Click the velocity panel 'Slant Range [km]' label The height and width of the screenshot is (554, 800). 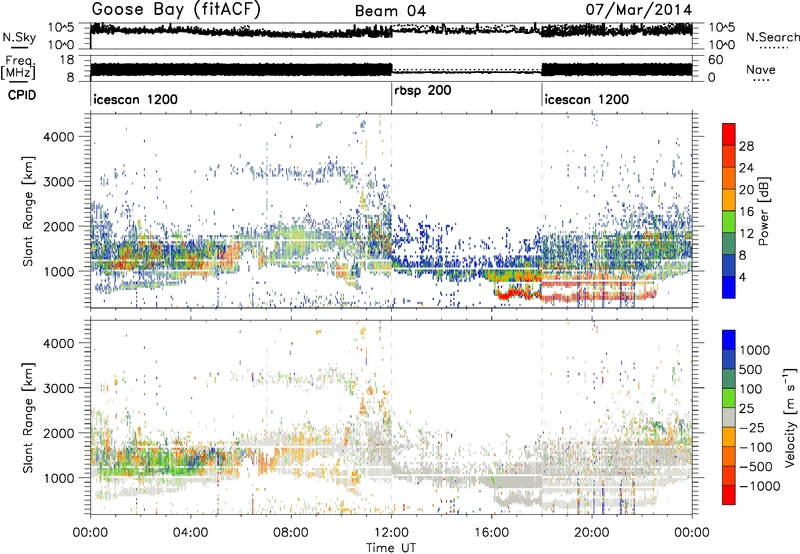28,417
